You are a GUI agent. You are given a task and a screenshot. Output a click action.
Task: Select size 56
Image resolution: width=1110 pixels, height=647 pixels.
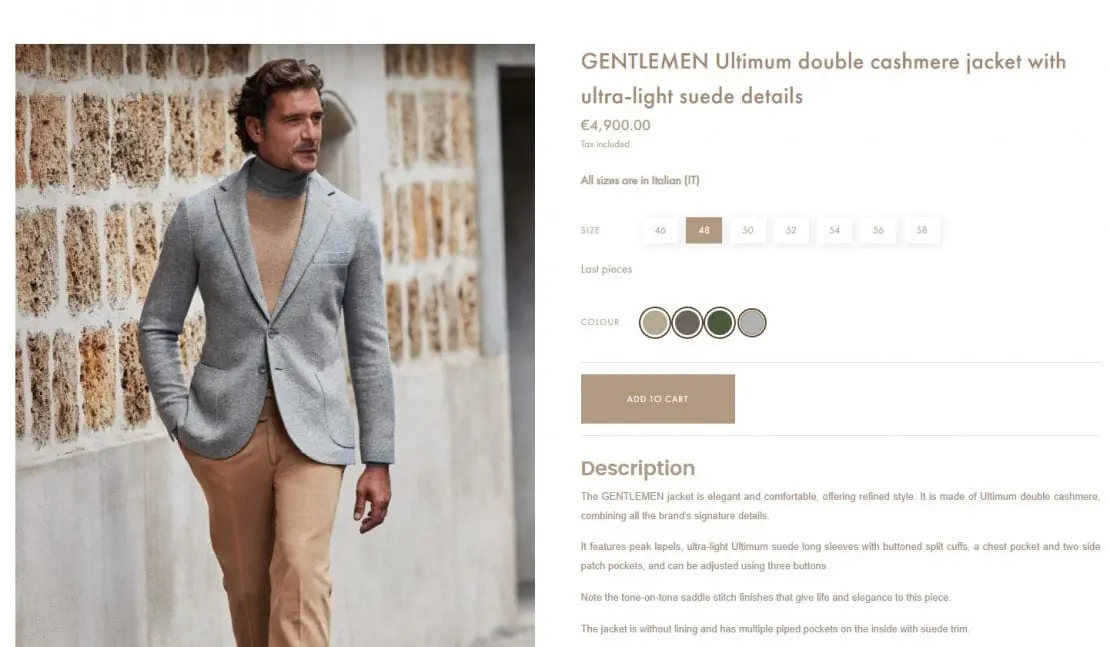click(x=878, y=230)
